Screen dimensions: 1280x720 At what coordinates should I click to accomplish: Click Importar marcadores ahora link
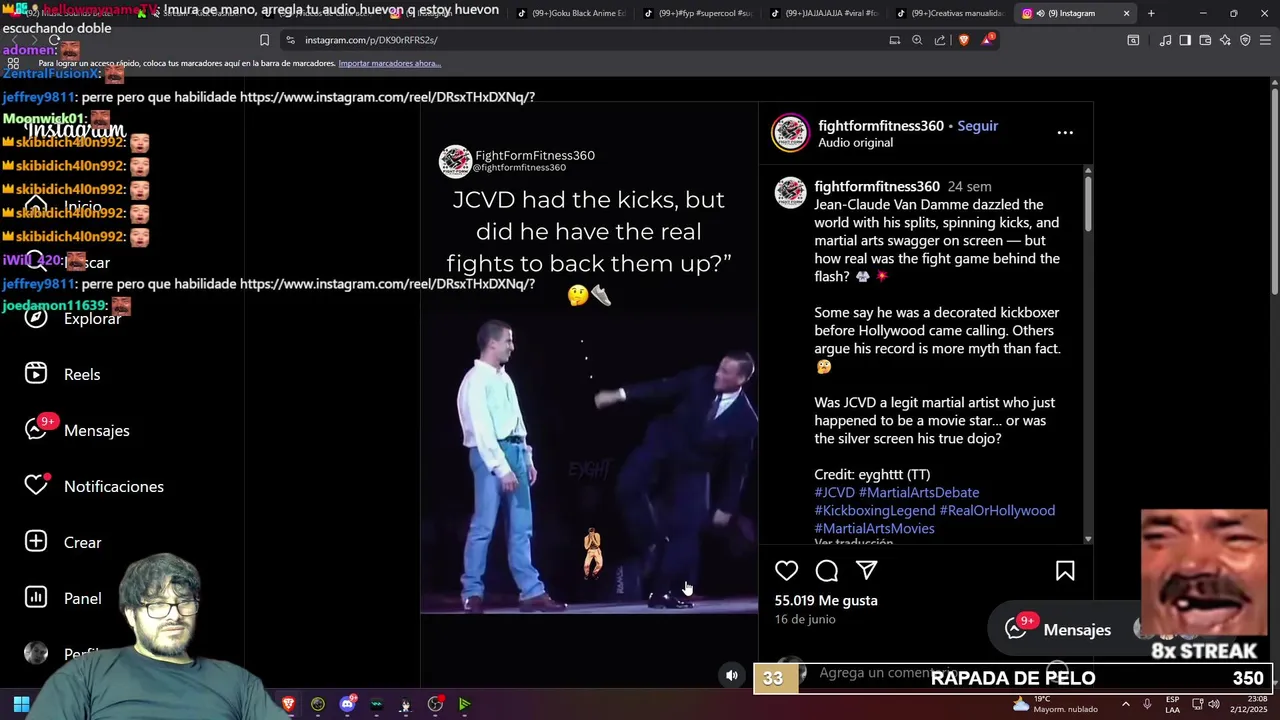(x=389, y=63)
